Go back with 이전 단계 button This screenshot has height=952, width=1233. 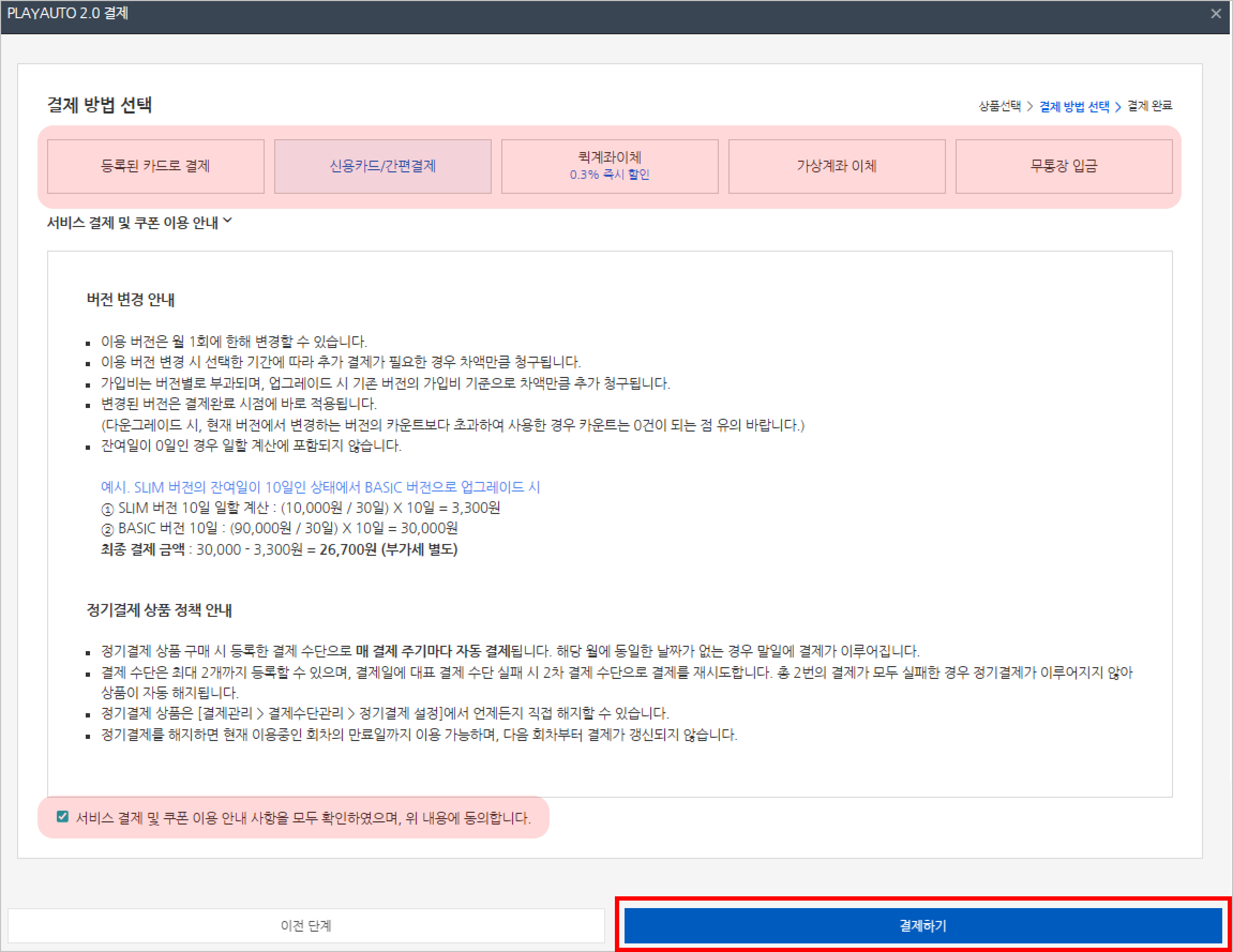coord(306,925)
